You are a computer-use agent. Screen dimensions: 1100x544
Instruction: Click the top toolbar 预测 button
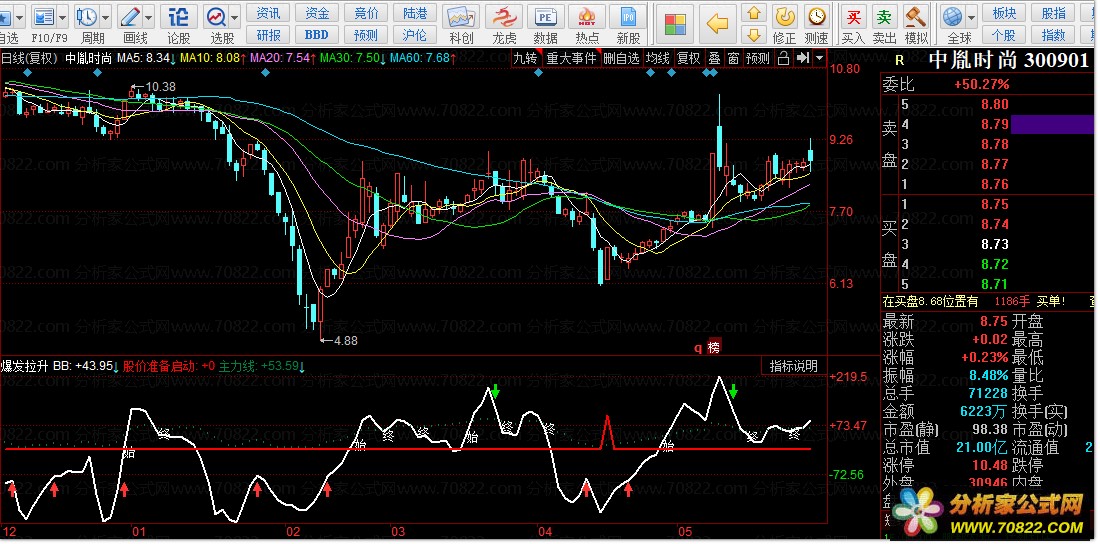(366, 34)
